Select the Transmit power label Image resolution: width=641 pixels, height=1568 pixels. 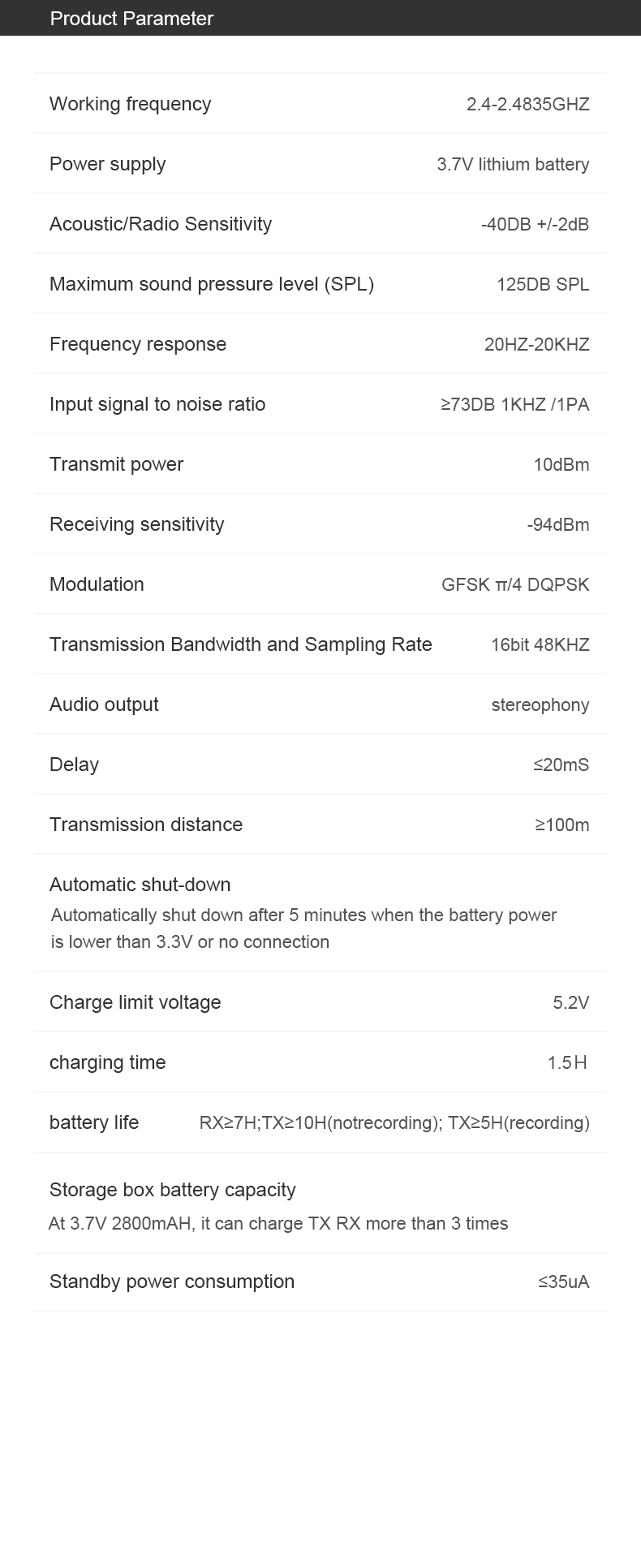(116, 464)
